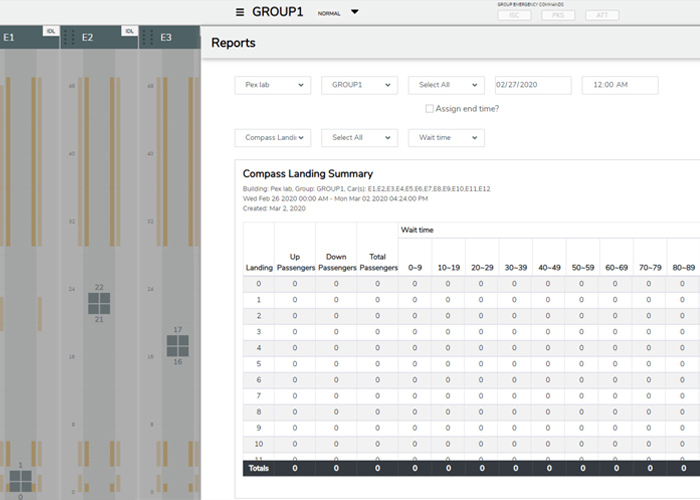Image resolution: width=700 pixels, height=500 pixels.
Task: Click the ISC emergency command button
Action: tap(514, 15)
